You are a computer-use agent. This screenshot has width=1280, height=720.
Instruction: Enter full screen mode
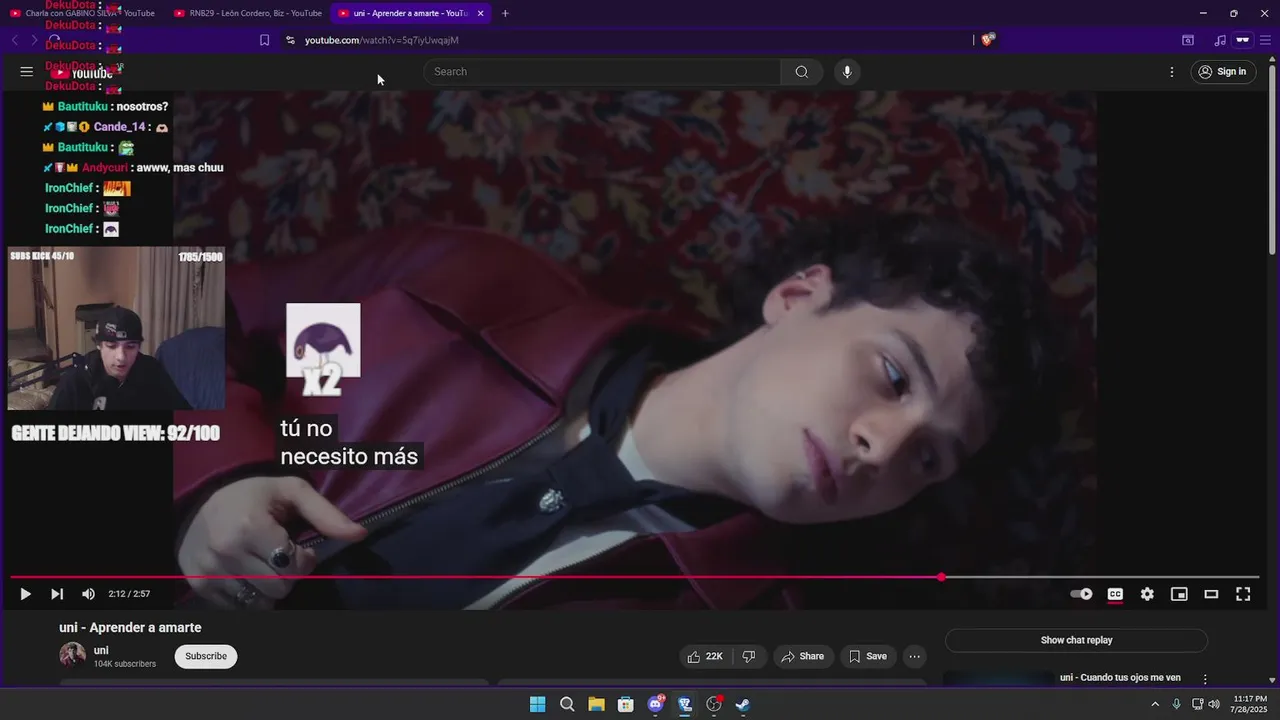(x=1243, y=594)
